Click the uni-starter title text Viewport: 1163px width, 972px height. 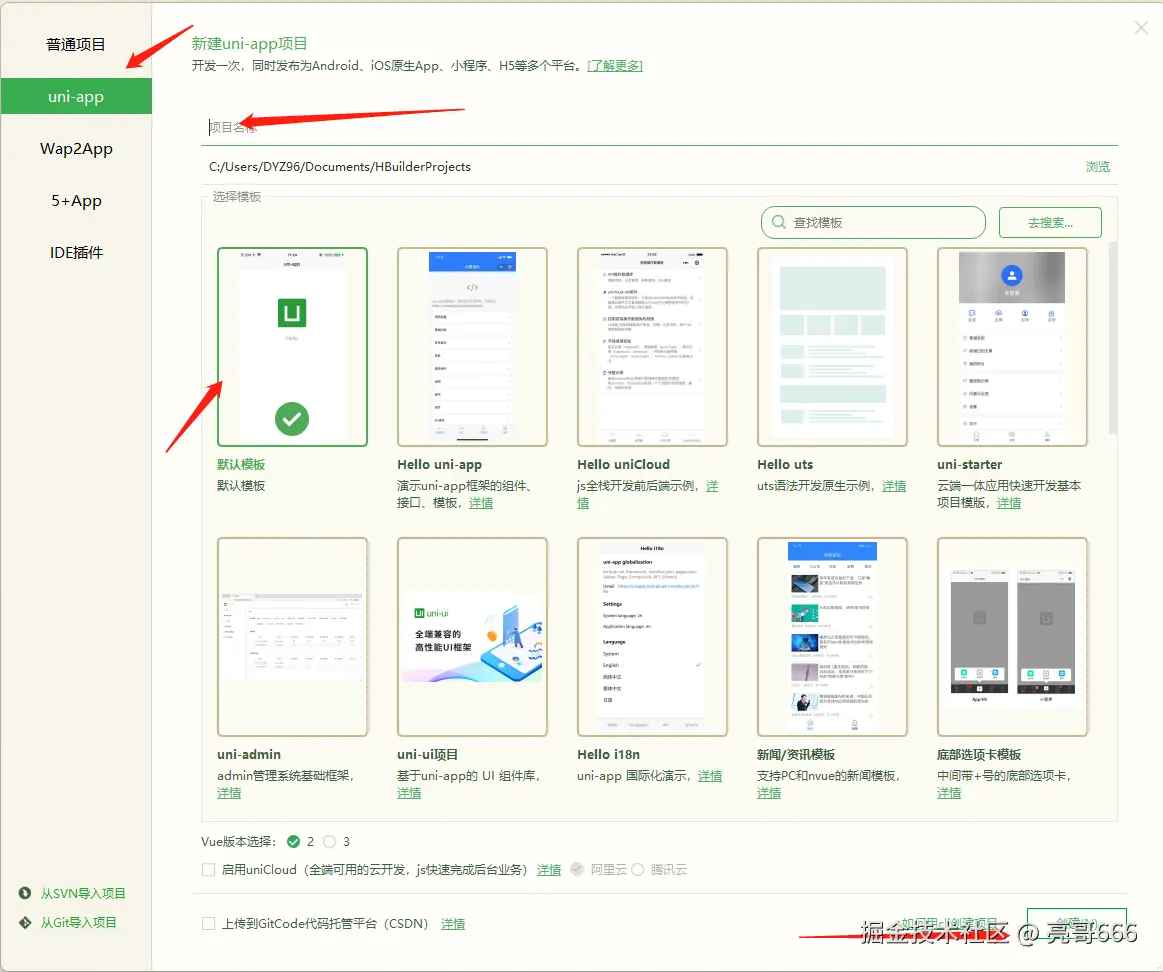(969, 464)
